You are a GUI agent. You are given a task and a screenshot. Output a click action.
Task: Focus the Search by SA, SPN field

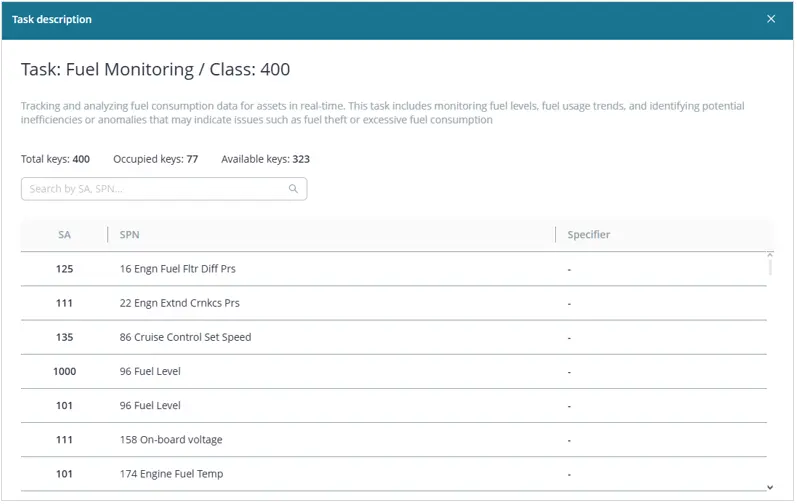click(155, 189)
